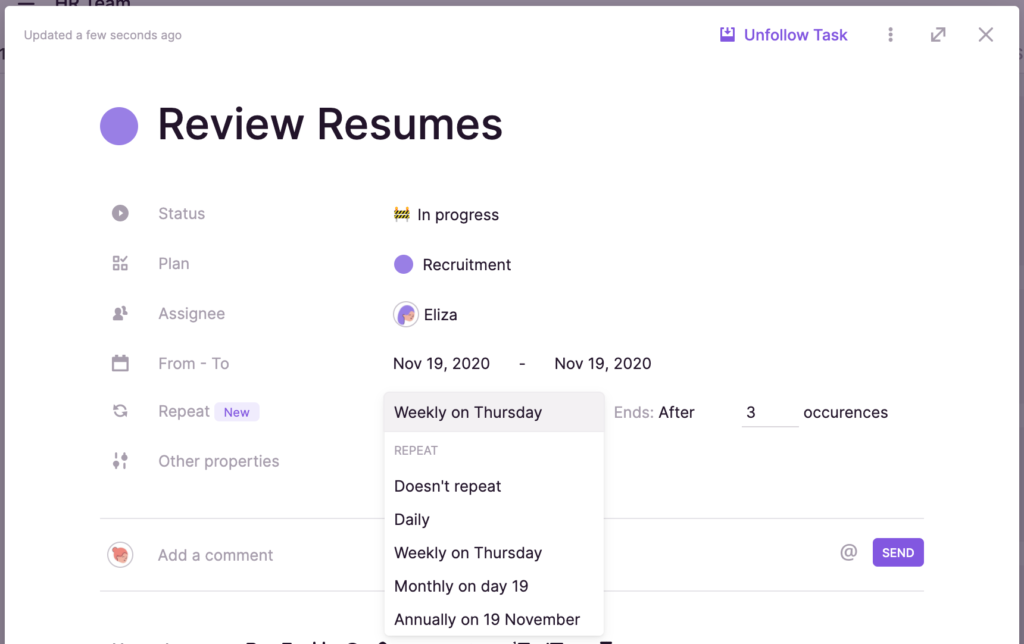Click the @ mention icon
This screenshot has width=1024, height=644.
[848, 552]
